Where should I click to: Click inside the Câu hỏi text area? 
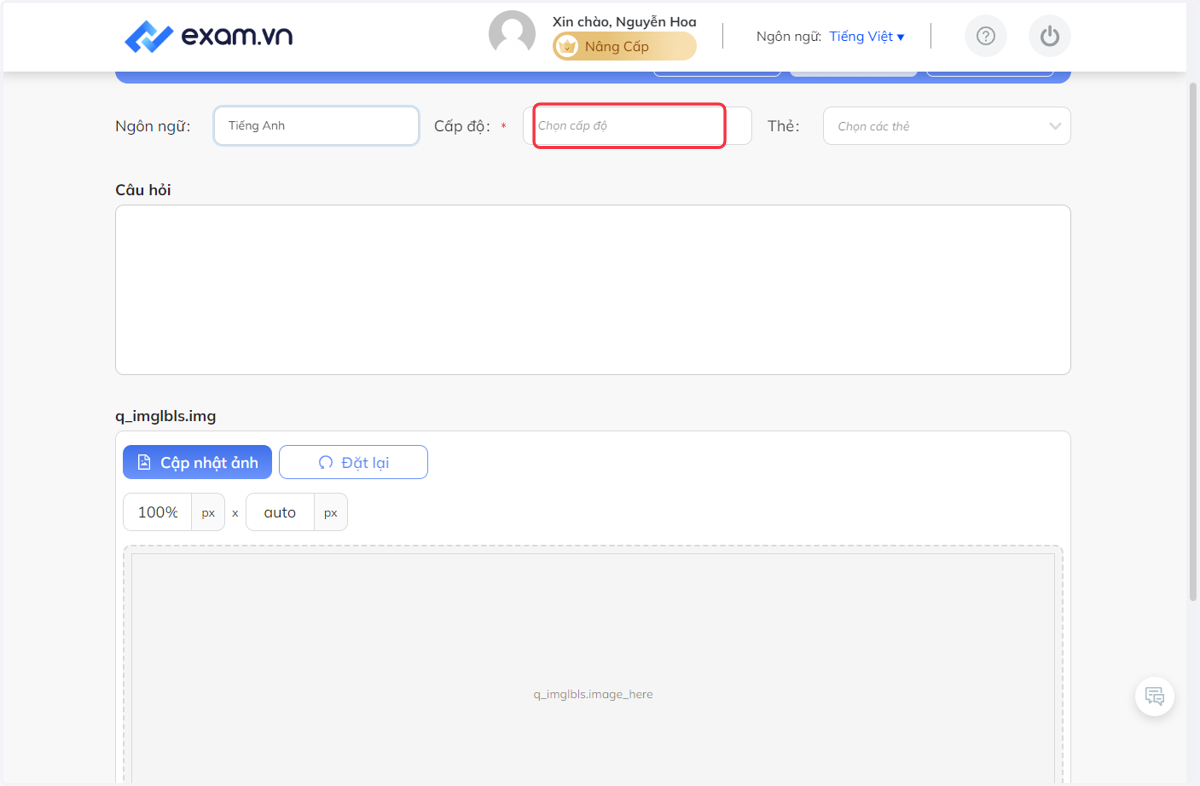click(593, 290)
